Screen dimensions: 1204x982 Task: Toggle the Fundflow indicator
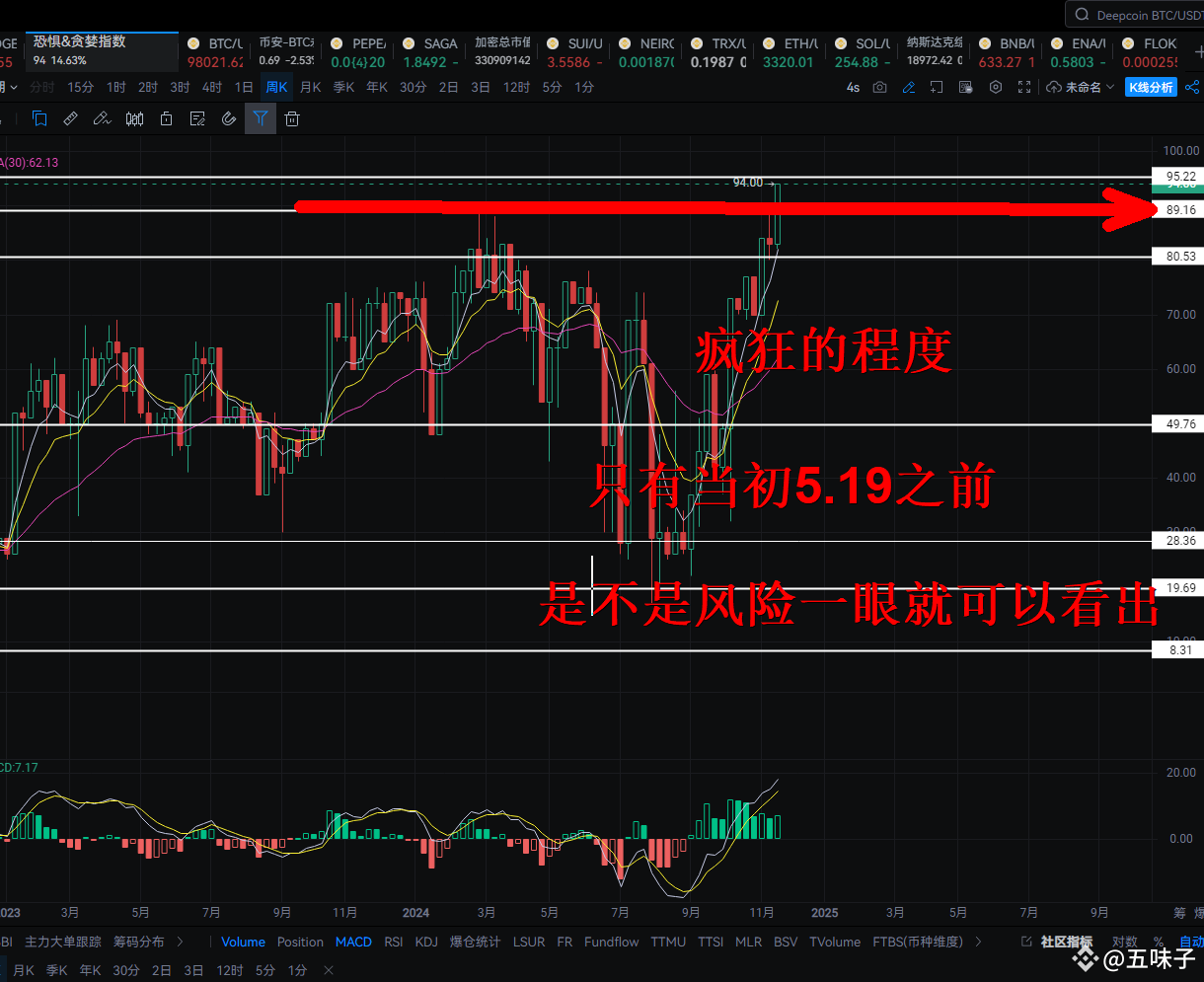pos(612,942)
